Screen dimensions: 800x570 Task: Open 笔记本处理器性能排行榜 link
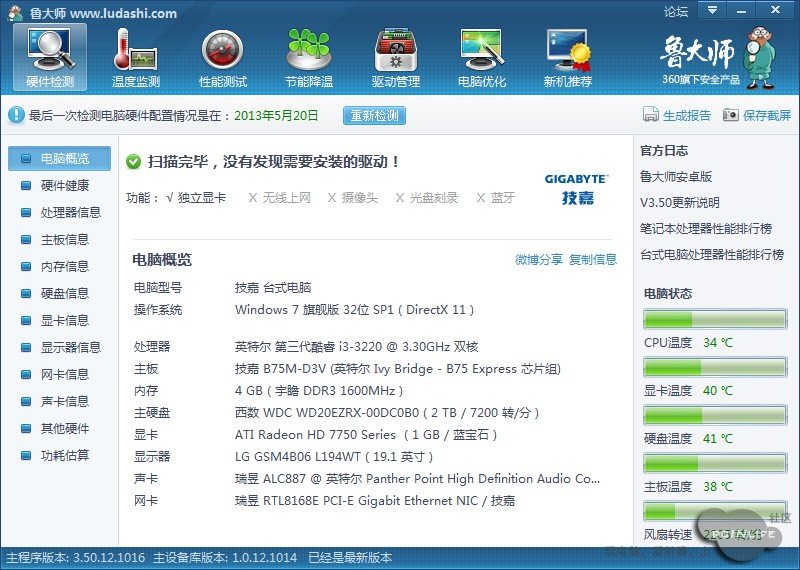tap(706, 229)
